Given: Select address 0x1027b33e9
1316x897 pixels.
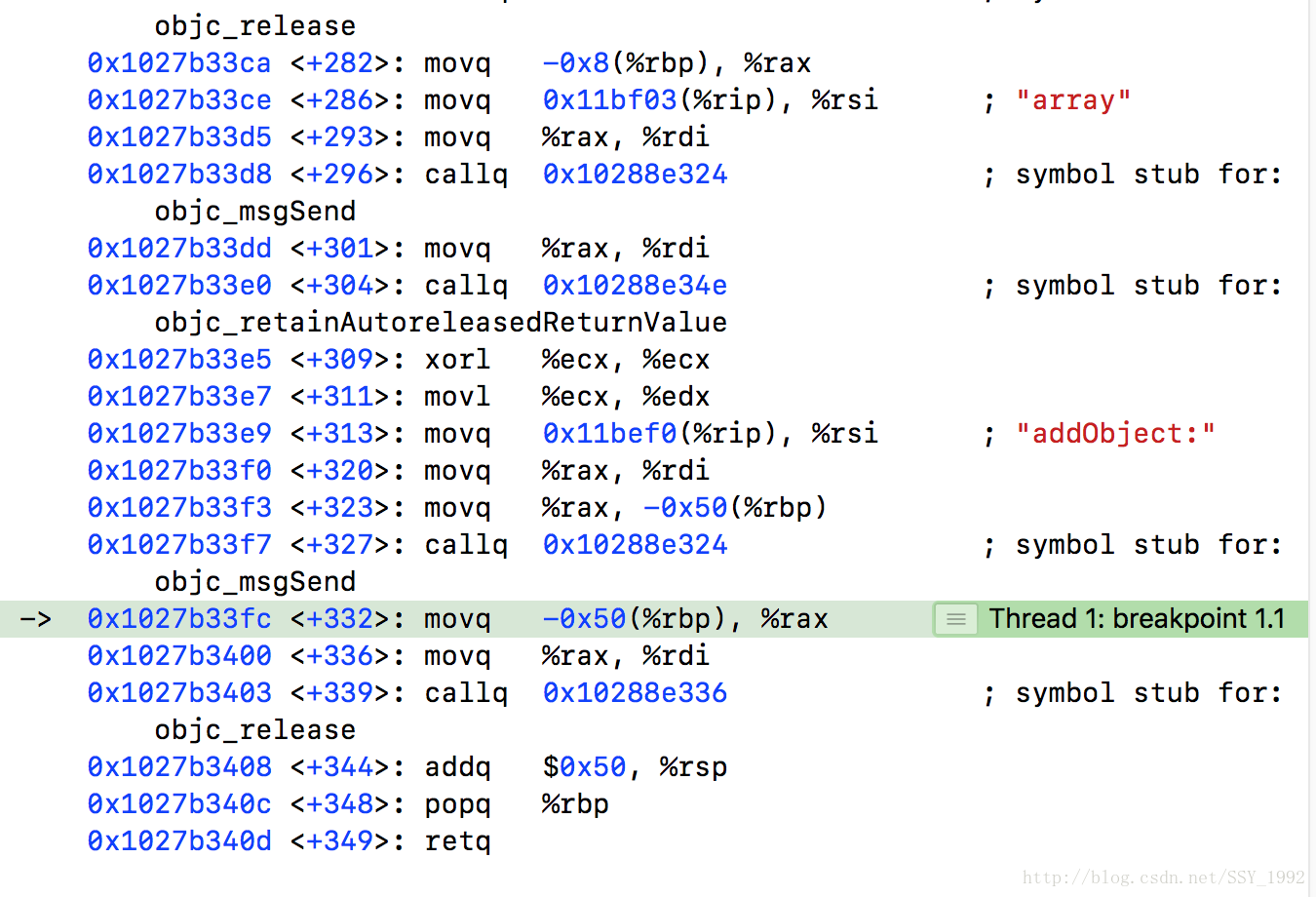Looking at the screenshot, I should (179, 434).
